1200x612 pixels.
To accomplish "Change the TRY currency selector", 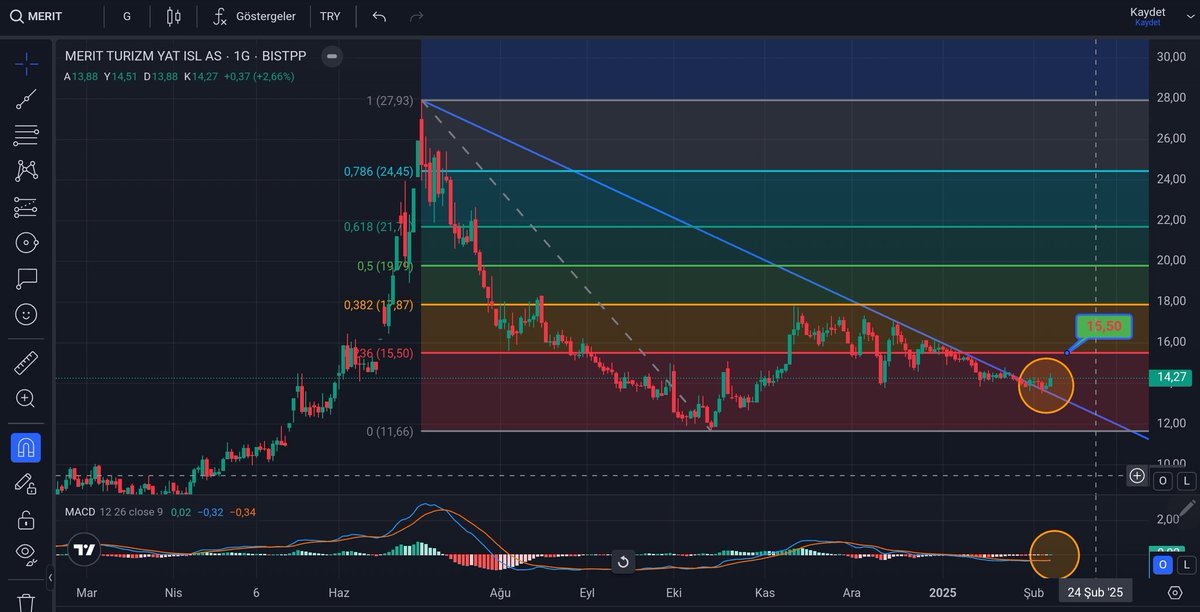I will coord(330,17).
